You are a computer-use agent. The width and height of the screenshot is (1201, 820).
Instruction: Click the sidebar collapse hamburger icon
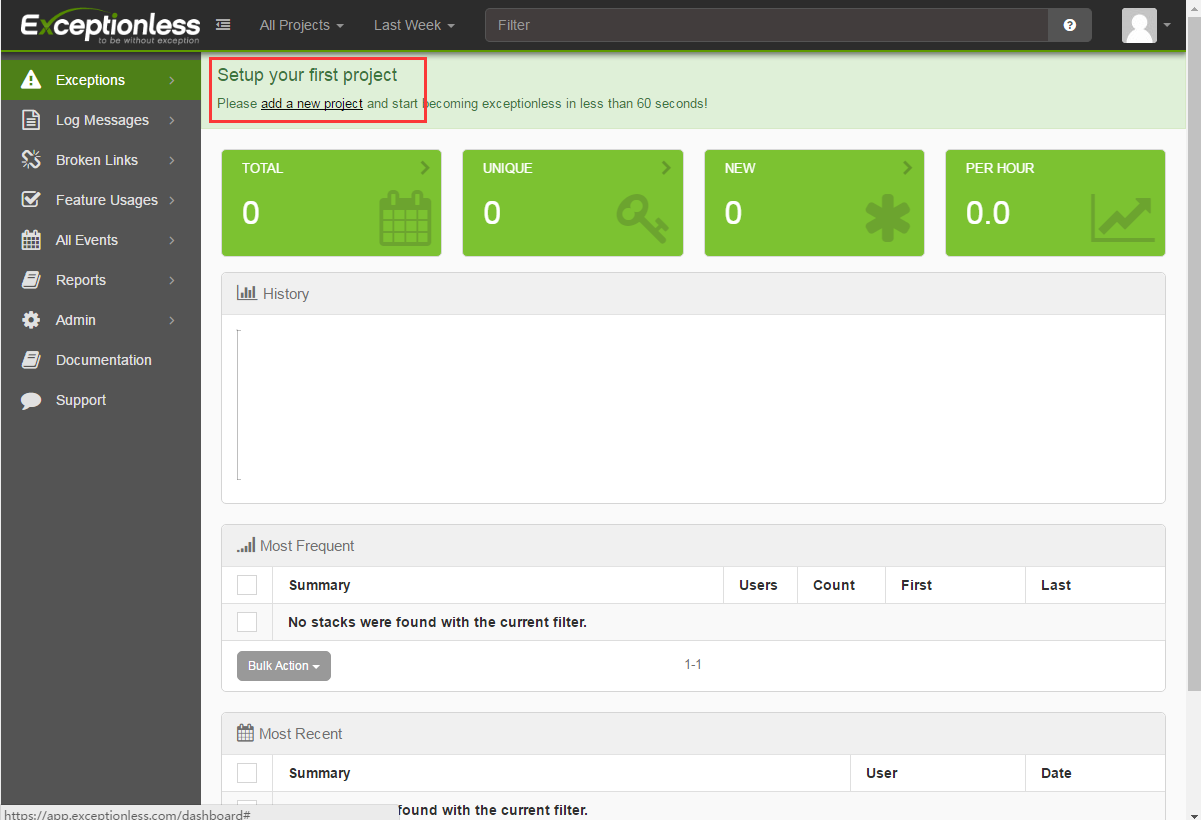click(223, 25)
